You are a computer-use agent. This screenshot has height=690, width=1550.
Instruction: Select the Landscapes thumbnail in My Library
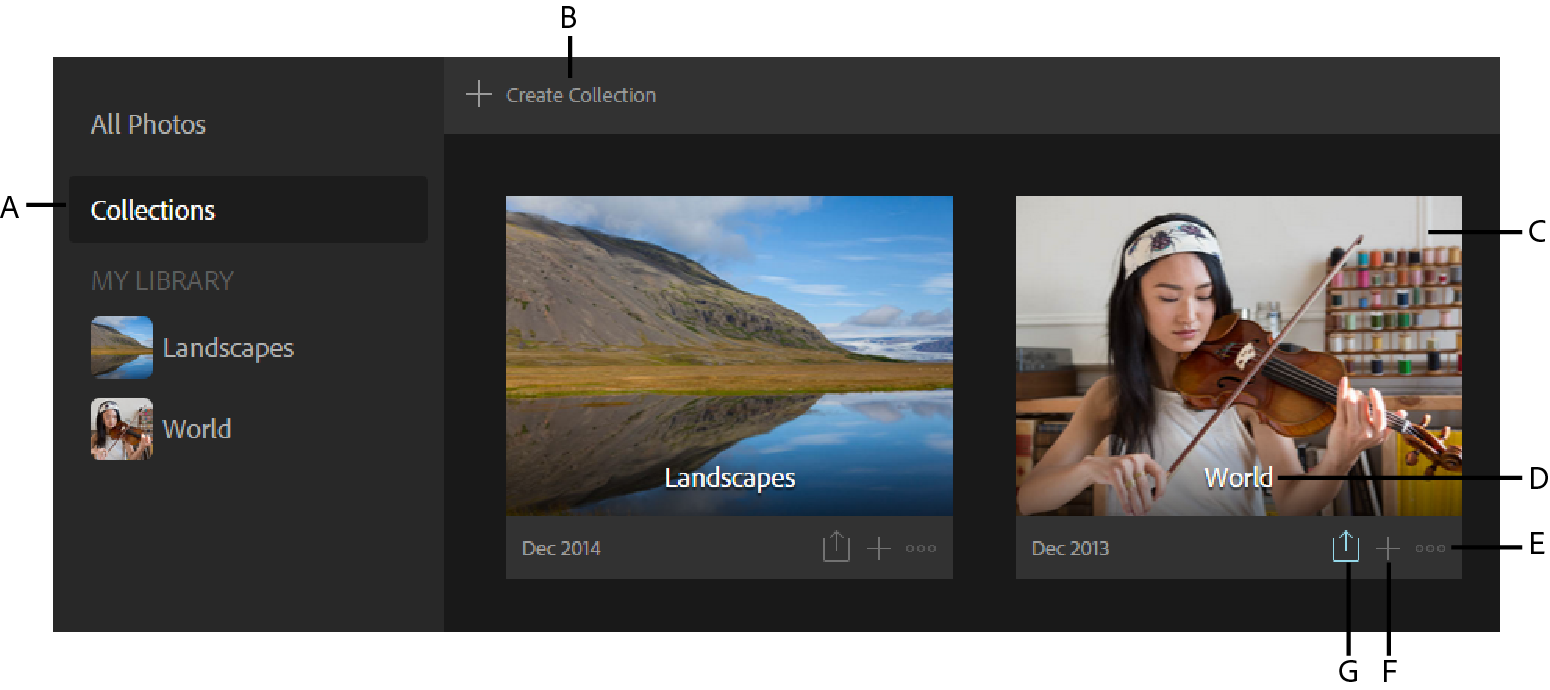pos(122,347)
